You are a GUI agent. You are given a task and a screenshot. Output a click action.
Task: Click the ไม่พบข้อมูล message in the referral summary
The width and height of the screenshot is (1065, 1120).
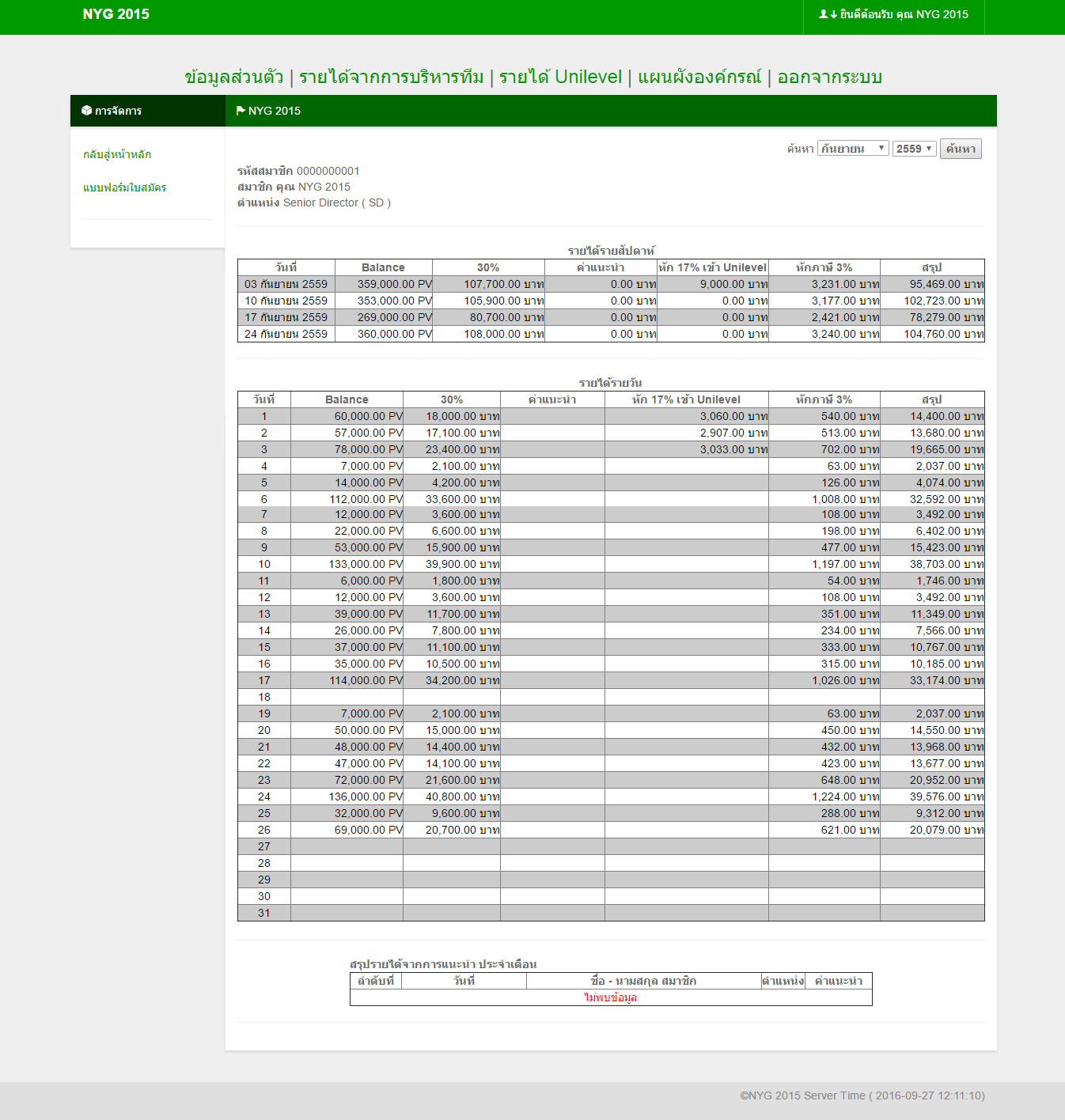pyautogui.click(x=610, y=997)
